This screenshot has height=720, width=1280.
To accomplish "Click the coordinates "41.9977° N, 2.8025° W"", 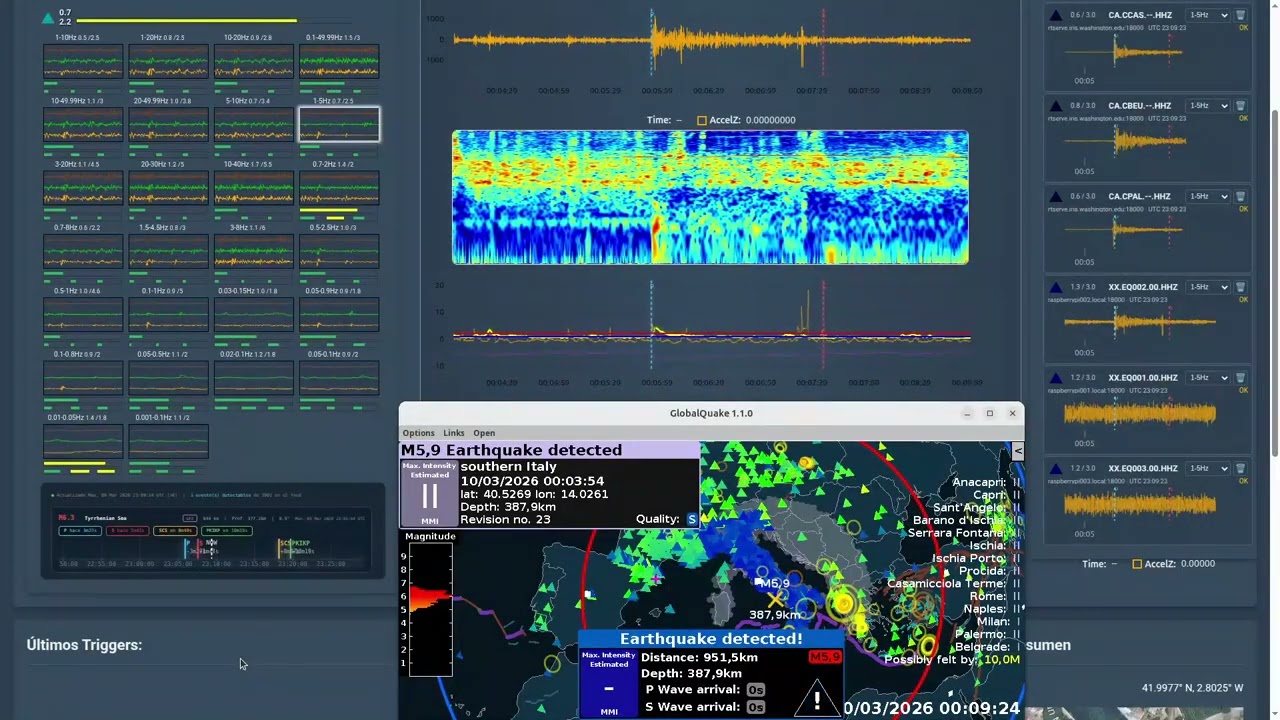I will coord(1192,688).
